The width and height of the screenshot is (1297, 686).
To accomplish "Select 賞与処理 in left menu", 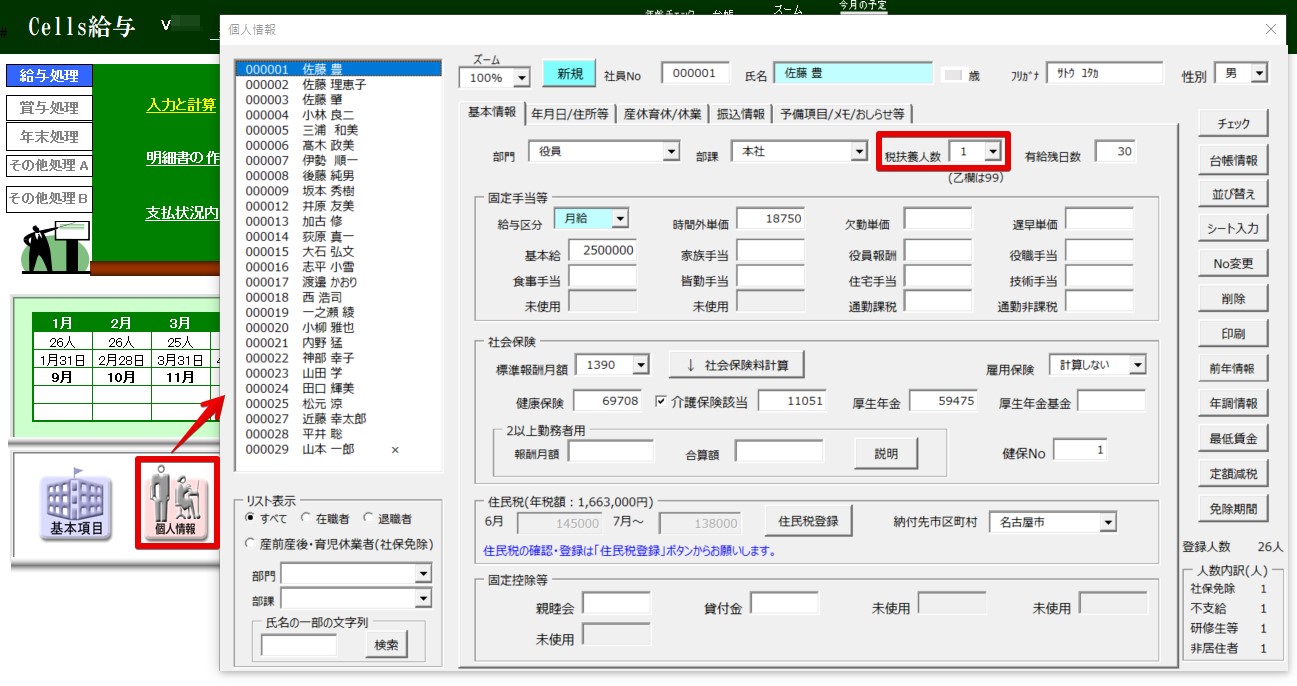I will point(49,107).
